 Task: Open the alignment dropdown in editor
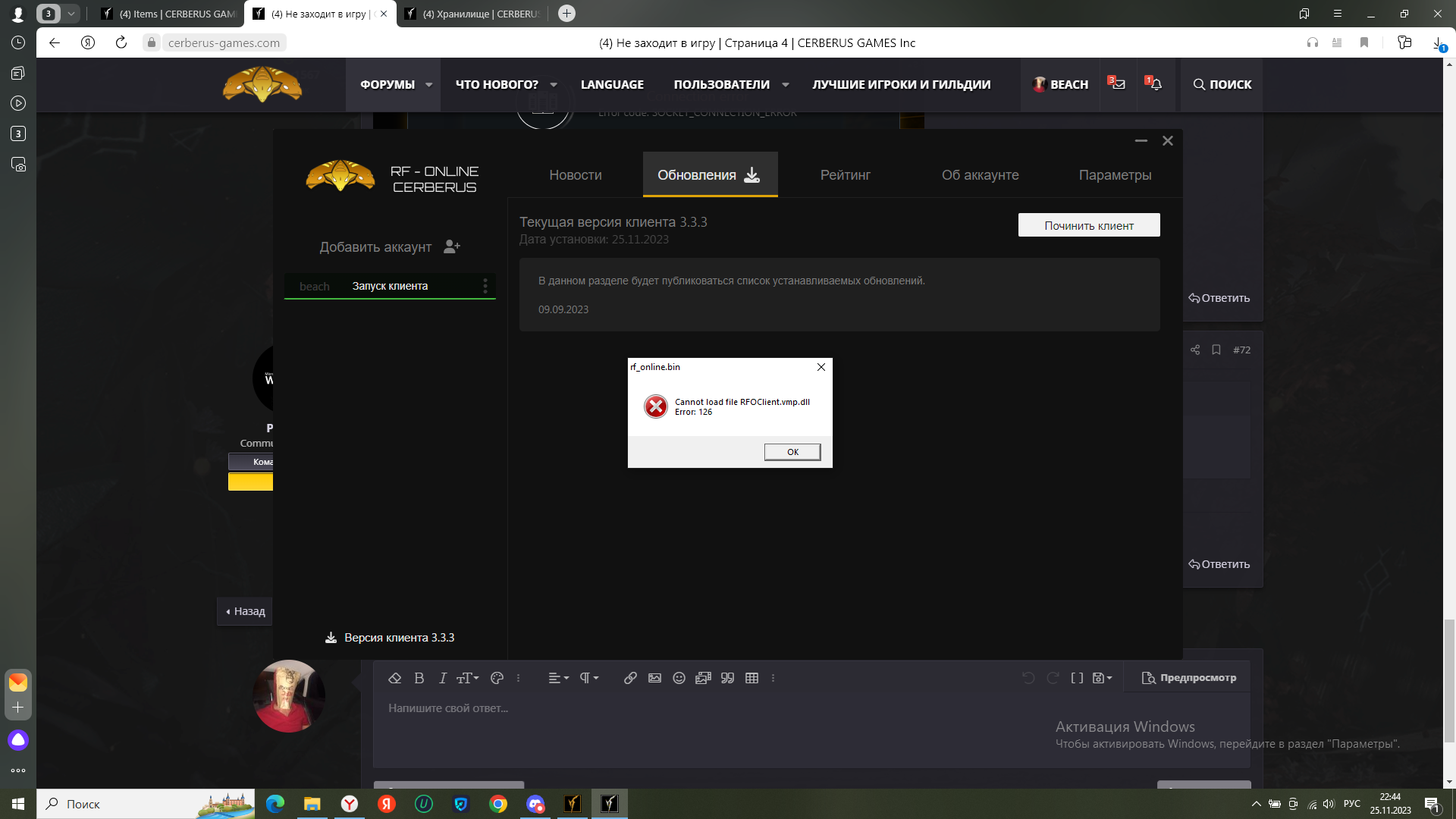(x=558, y=678)
